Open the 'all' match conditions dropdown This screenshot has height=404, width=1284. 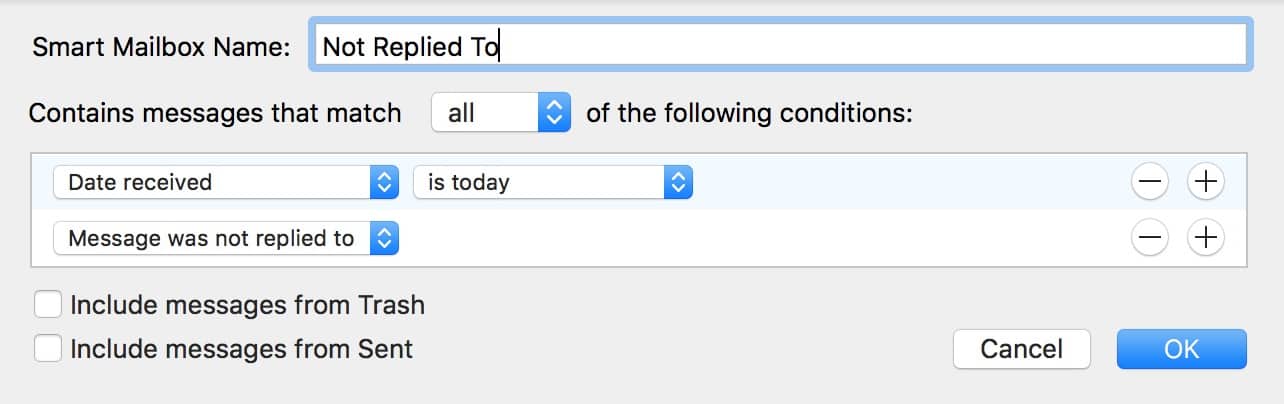pyautogui.click(x=501, y=113)
